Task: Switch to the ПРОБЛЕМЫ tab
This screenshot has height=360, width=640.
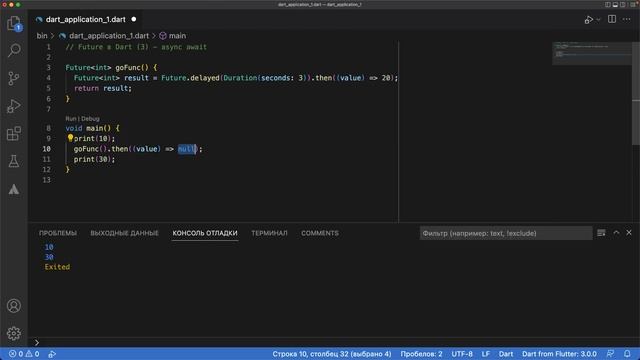Action: coord(58,233)
